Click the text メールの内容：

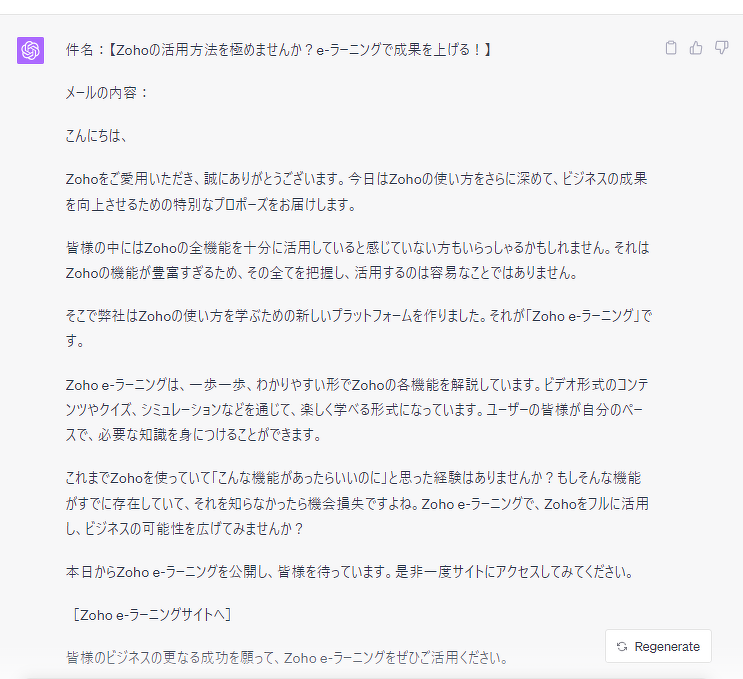(108, 93)
